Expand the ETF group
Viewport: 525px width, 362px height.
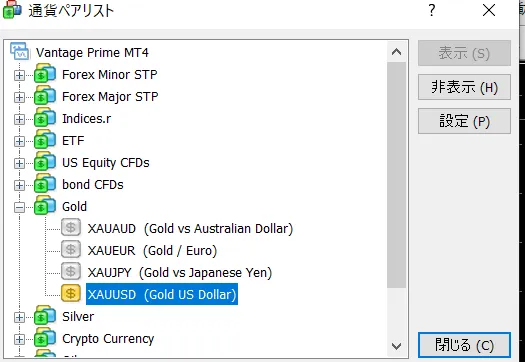click(x=19, y=142)
